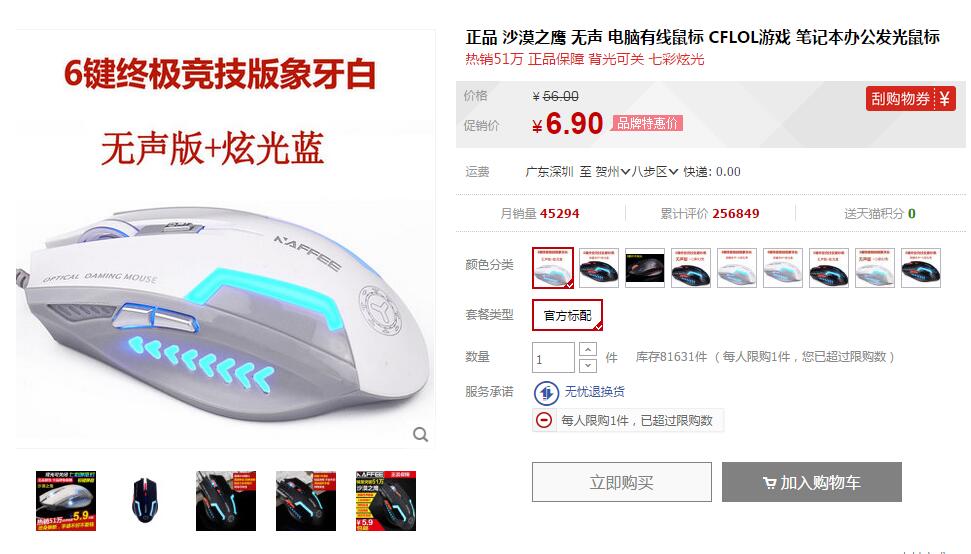Choose the second black mouse color swatch
The width and height of the screenshot is (971, 554).
point(599,268)
